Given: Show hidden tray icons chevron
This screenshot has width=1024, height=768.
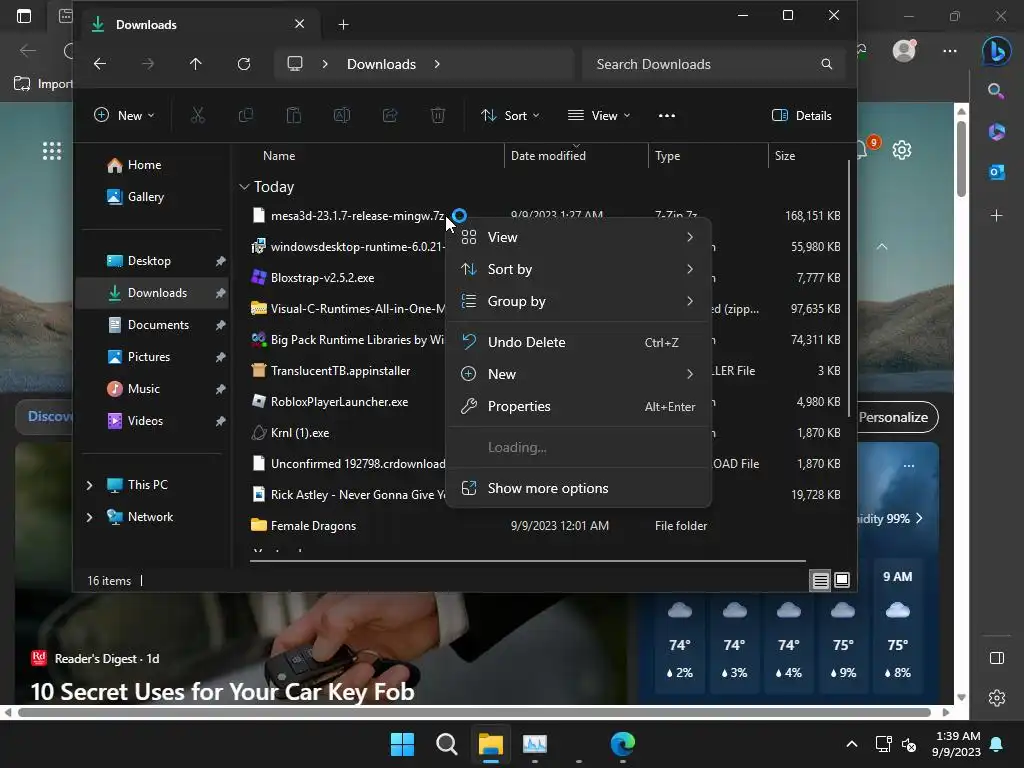Looking at the screenshot, I should click(x=852, y=744).
